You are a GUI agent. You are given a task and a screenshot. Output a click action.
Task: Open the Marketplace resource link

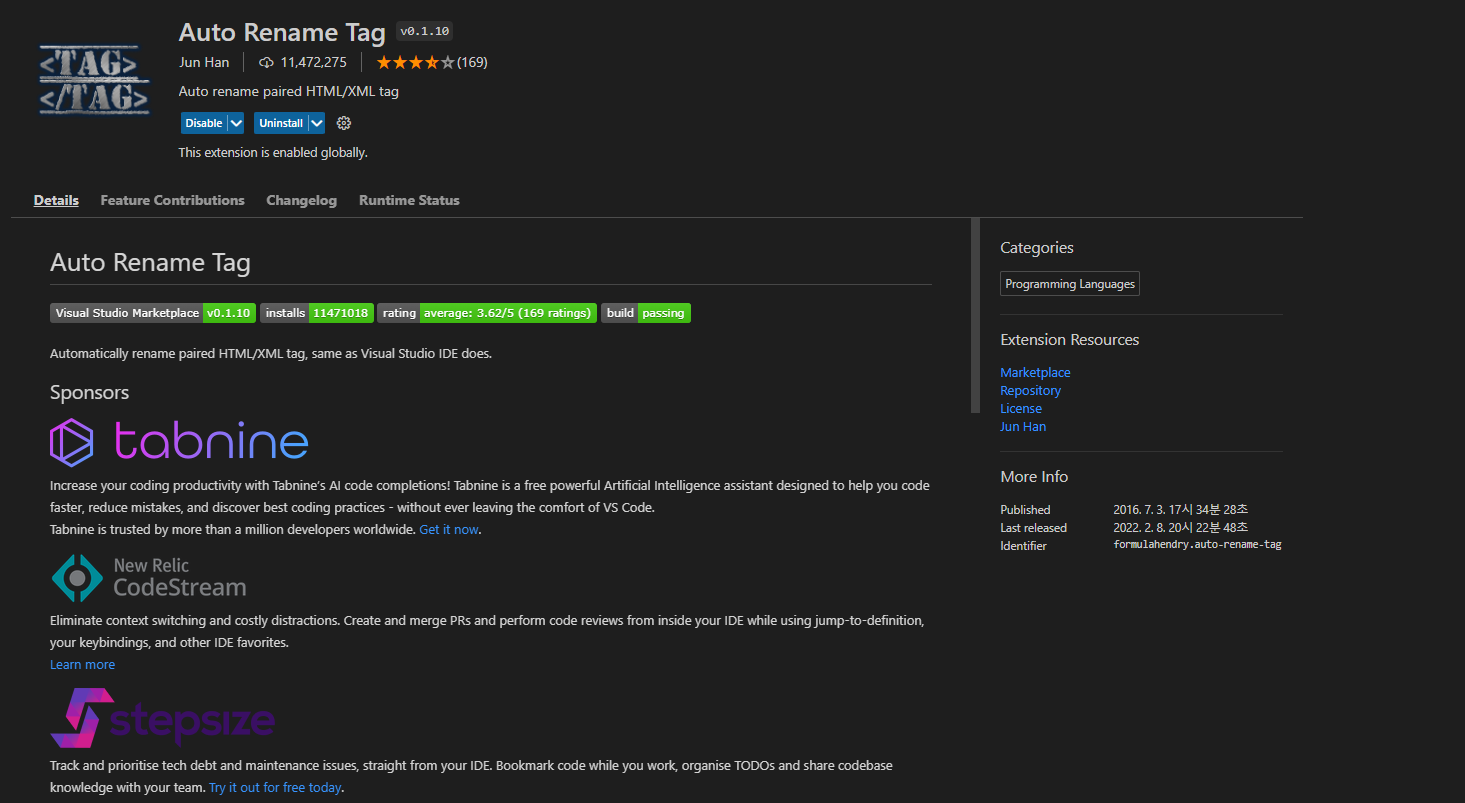1035,372
